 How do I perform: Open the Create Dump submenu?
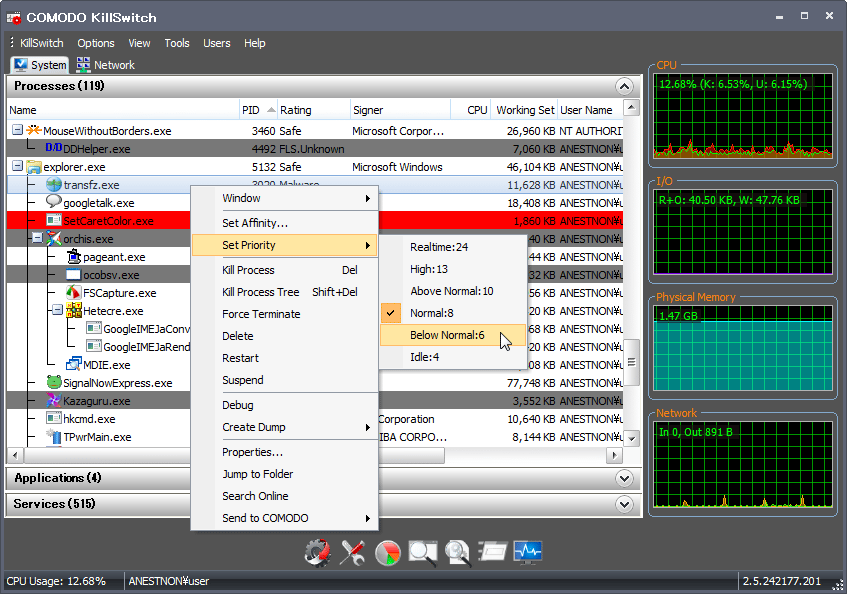(x=284, y=427)
